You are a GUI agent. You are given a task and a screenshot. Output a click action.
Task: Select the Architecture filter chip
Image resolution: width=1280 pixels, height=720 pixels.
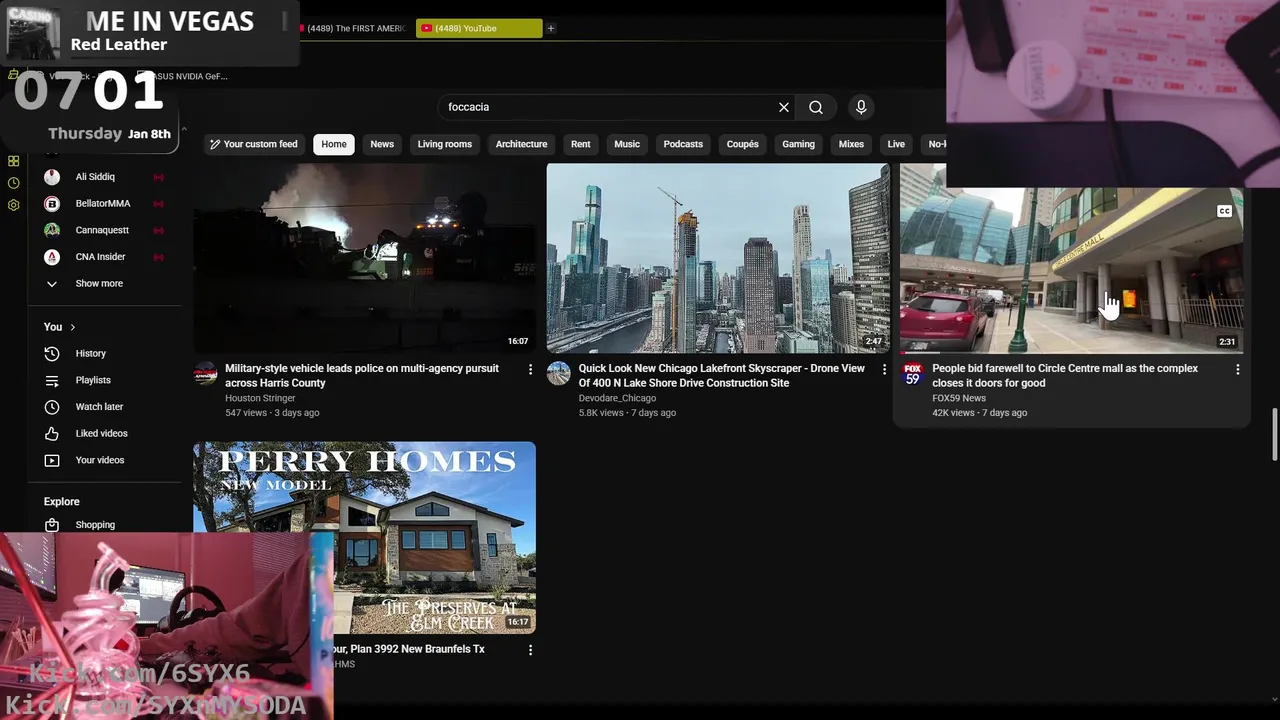[x=521, y=144]
